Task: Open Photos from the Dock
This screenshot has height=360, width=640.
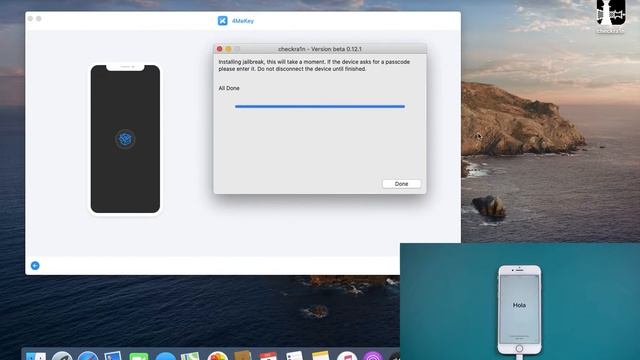Action: (217, 356)
